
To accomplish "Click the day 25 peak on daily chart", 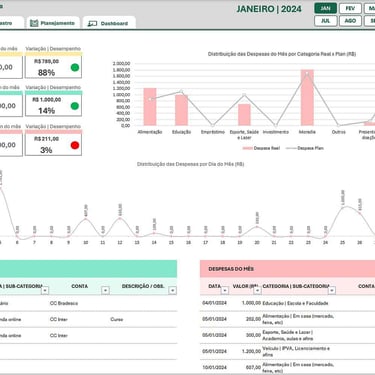I will point(343,208).
